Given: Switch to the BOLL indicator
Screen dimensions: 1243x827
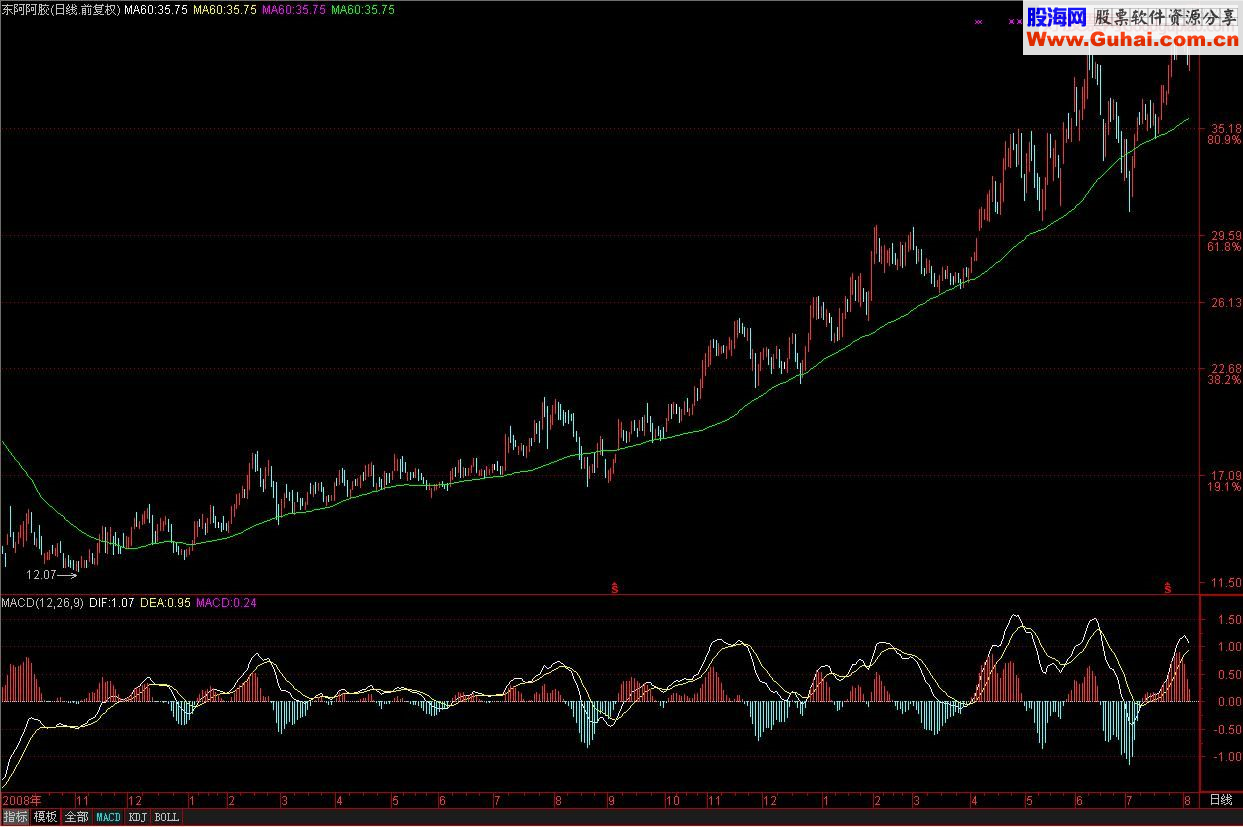Looking at the screenshot, I should point(168,817).
